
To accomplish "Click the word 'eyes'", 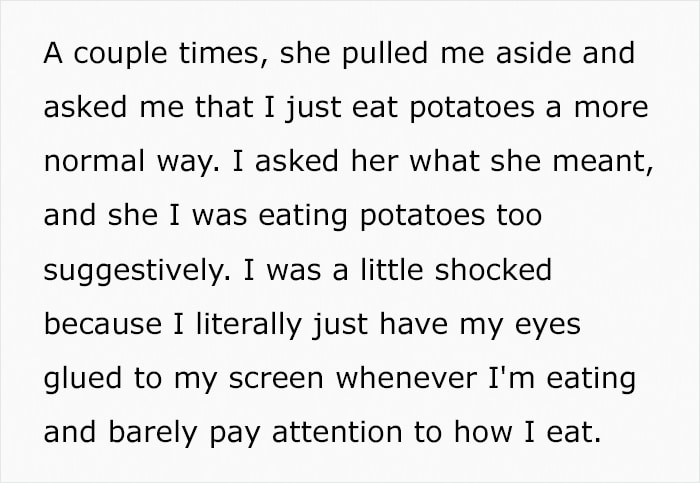I will tap(548, 326).
